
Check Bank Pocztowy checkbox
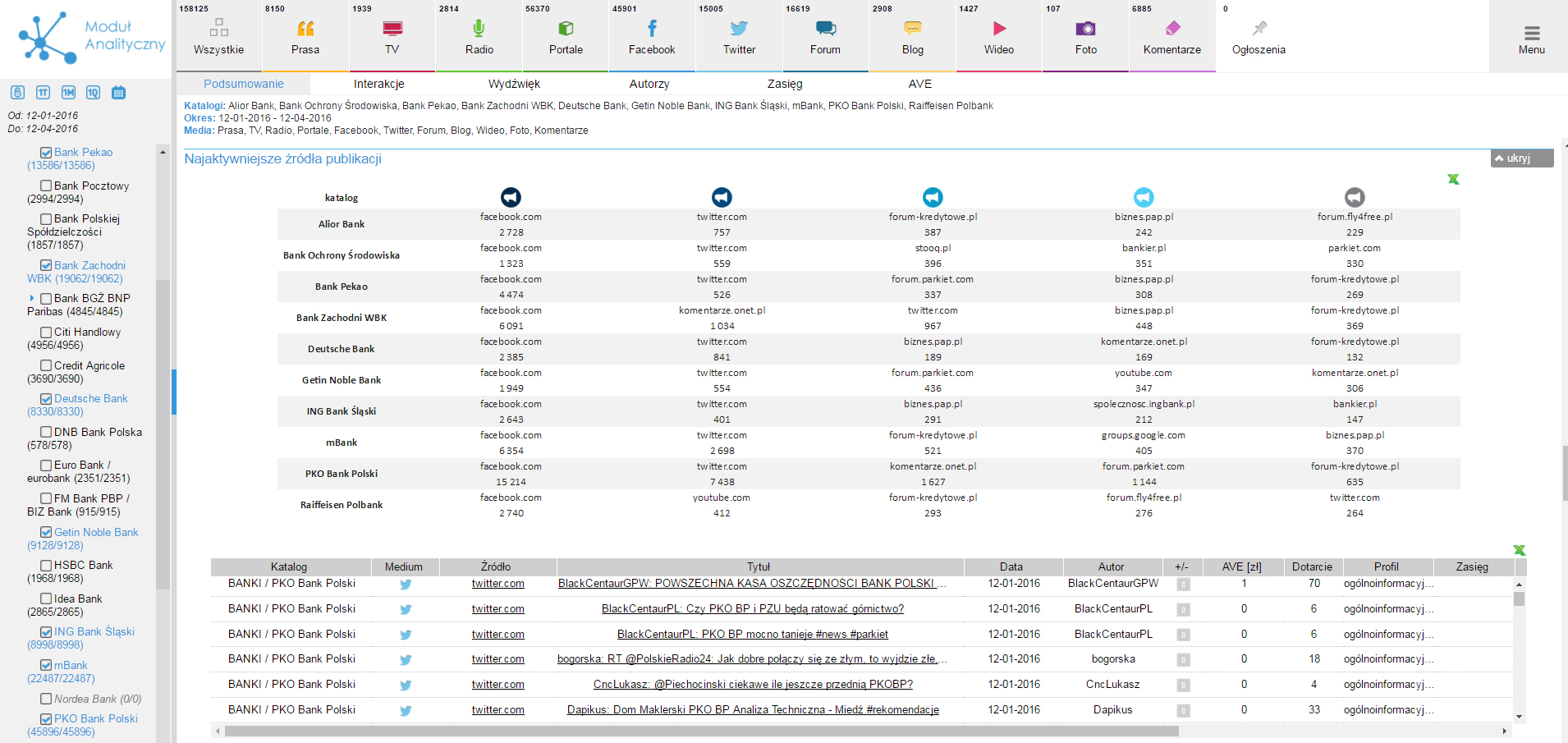point(46,186)
